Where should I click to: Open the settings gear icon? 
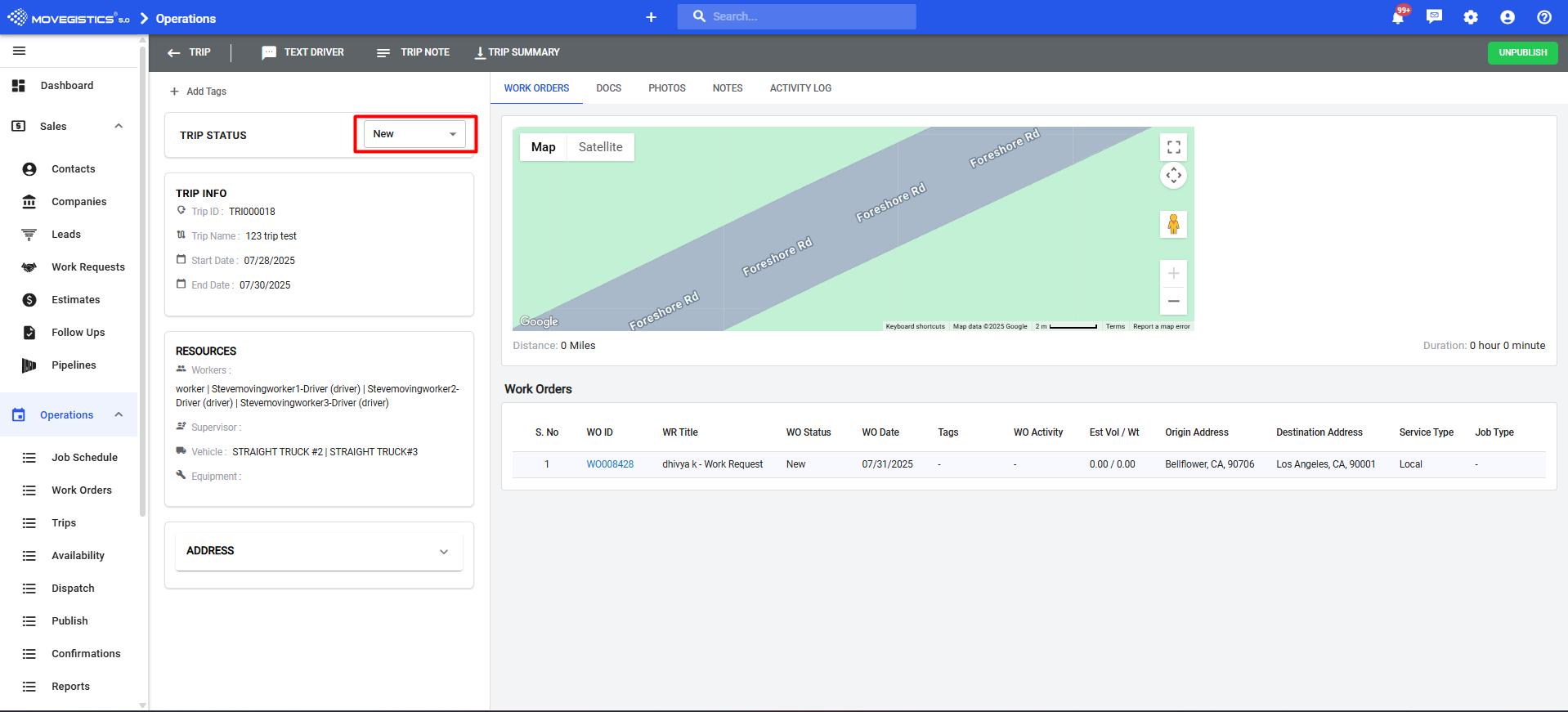pyautogui.click(x=1471, y=17)
